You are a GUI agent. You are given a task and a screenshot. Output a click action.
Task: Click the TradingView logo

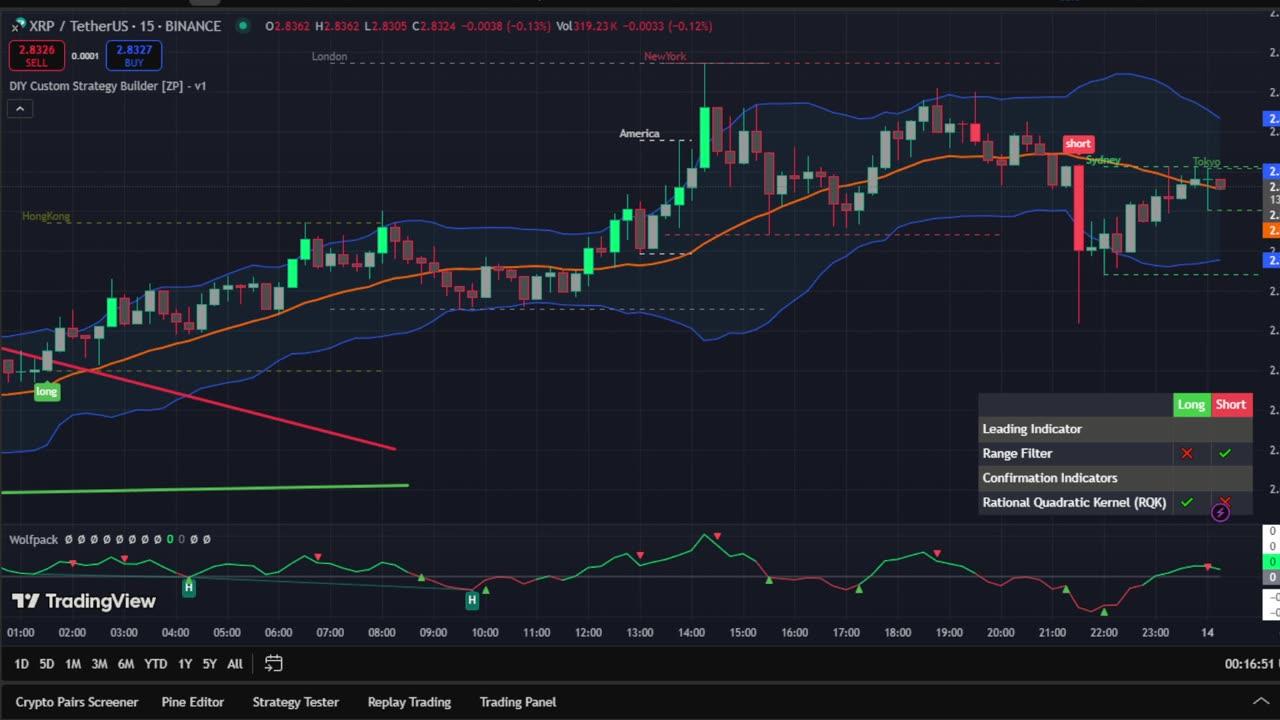click(x=84, y=601)
